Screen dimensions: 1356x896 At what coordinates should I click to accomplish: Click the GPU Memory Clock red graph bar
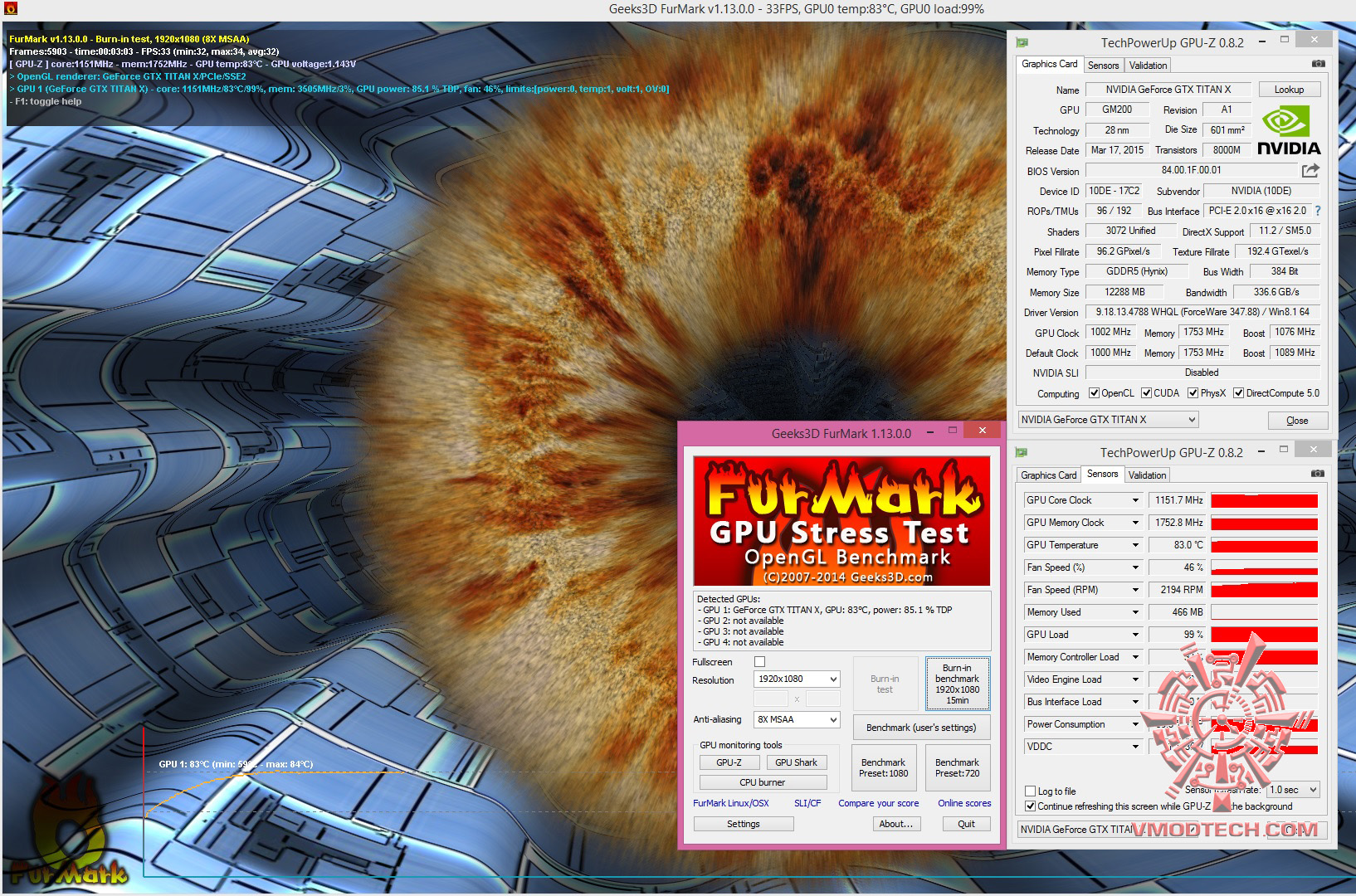(1264, 523)
